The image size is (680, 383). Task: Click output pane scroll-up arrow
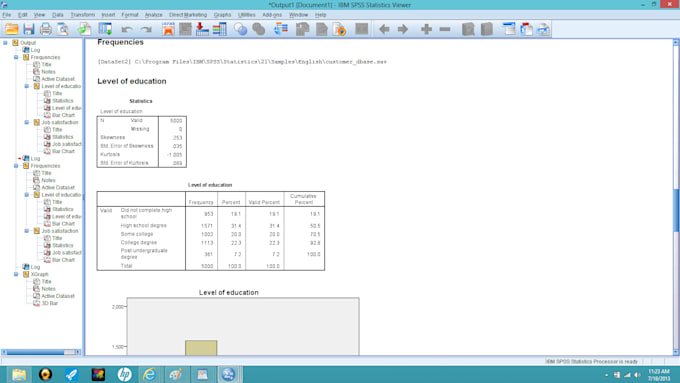coord(676,43)
